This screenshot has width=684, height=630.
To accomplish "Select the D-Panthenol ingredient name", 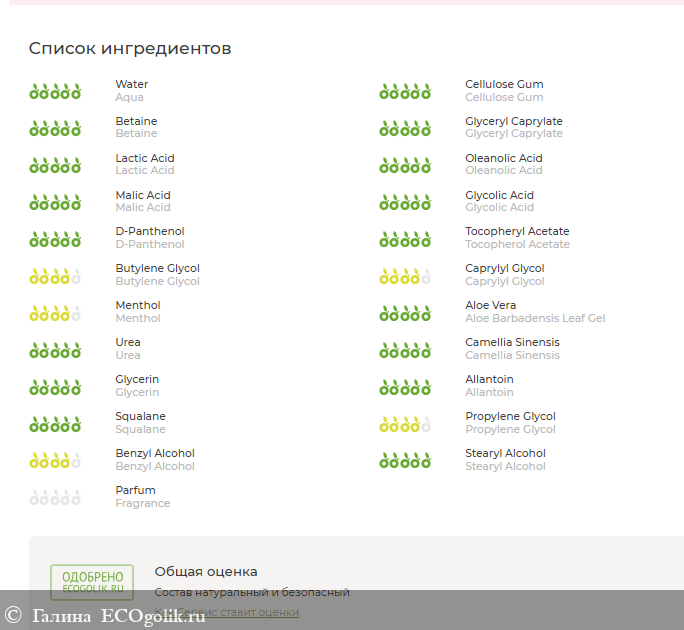I will coord(150,232).
